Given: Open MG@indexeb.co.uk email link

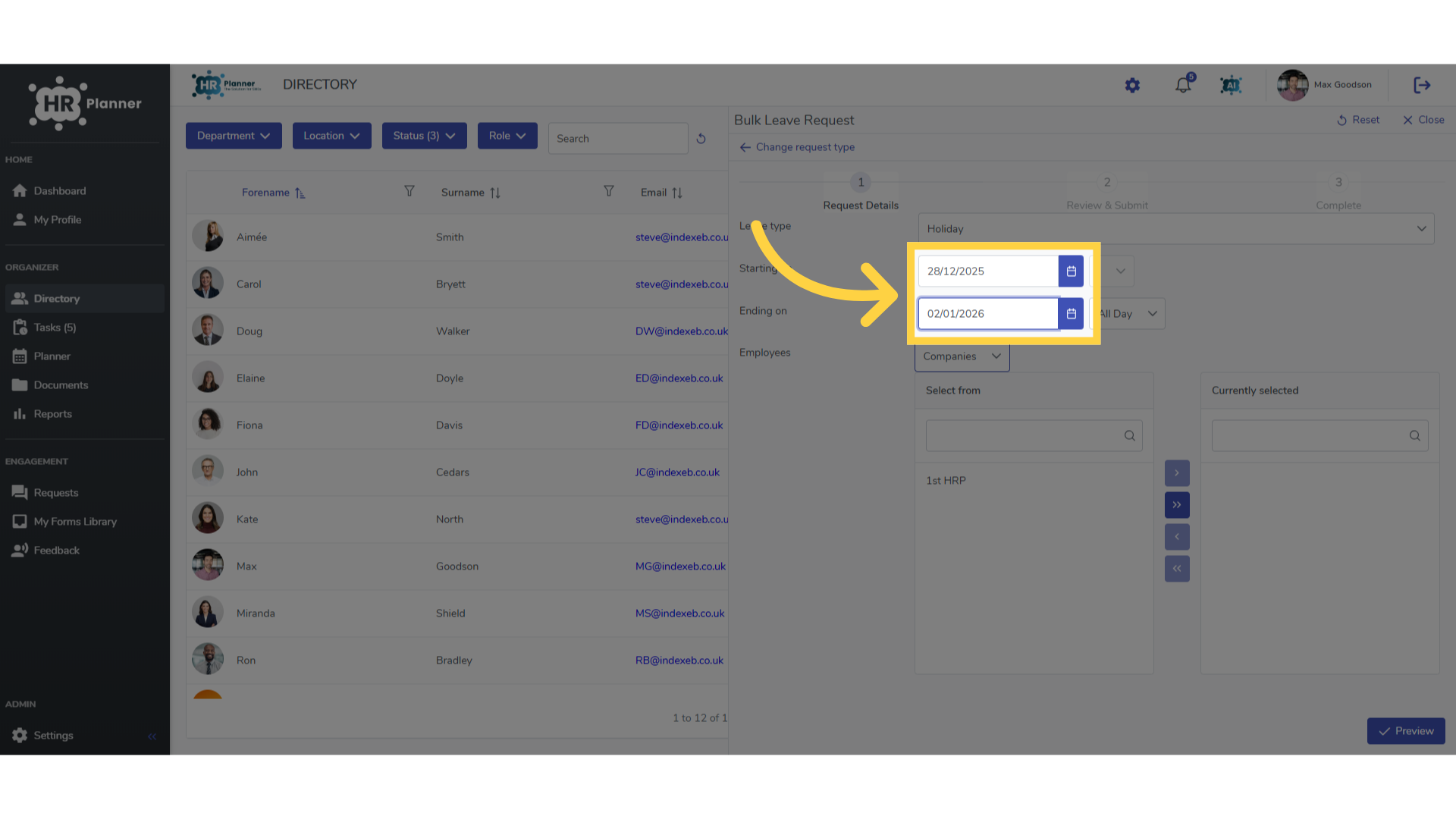Looking at the screenshot, I should tap(680, 566).
